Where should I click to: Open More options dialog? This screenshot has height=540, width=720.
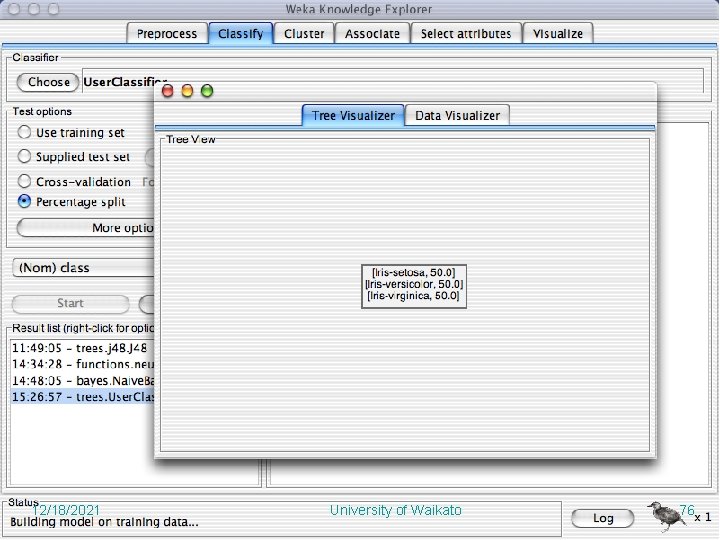pyautogui.click(x=85, y=228)
